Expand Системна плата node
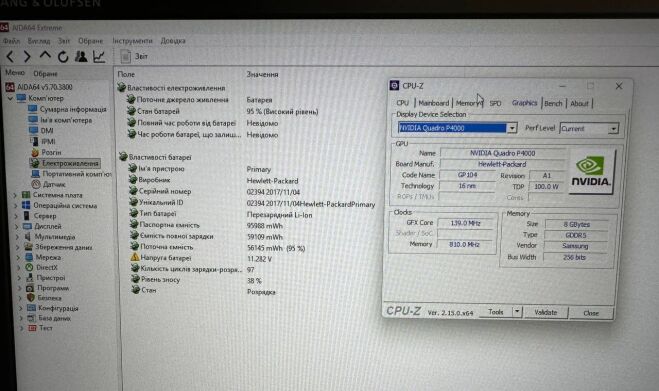This screenshot has height=391, width=659. click(15, 195)
